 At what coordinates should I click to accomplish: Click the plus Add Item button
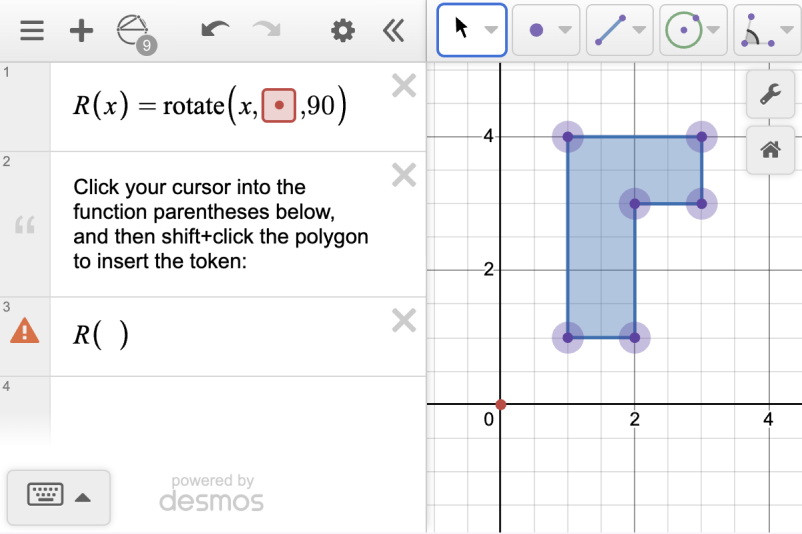(81, 31)
